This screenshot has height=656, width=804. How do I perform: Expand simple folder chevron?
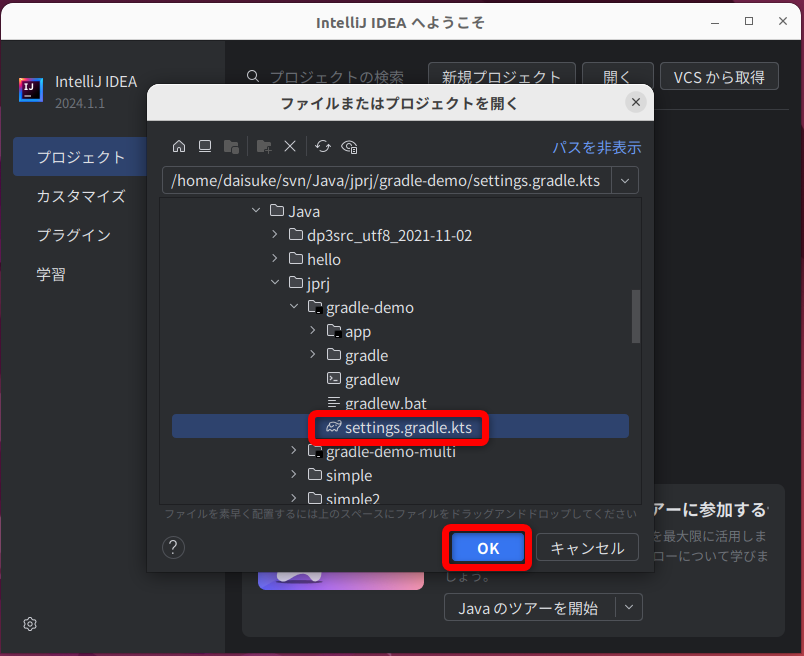coord(294,474)
